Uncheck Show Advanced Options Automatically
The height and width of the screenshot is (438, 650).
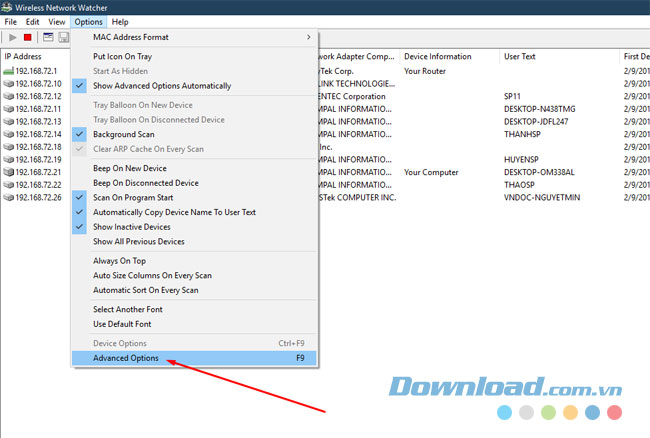pos(161,86)
